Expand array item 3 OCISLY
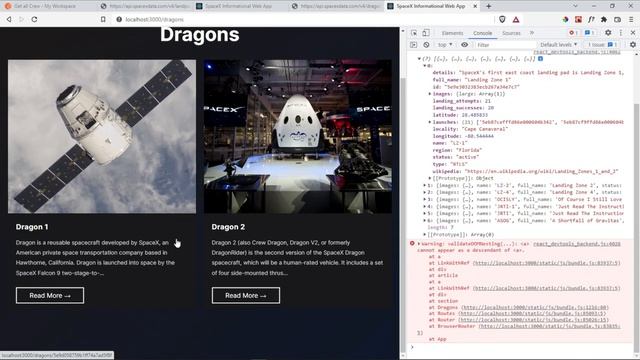Screen dimensions: 640x360 pyautogui.click(x=424, y=200)
